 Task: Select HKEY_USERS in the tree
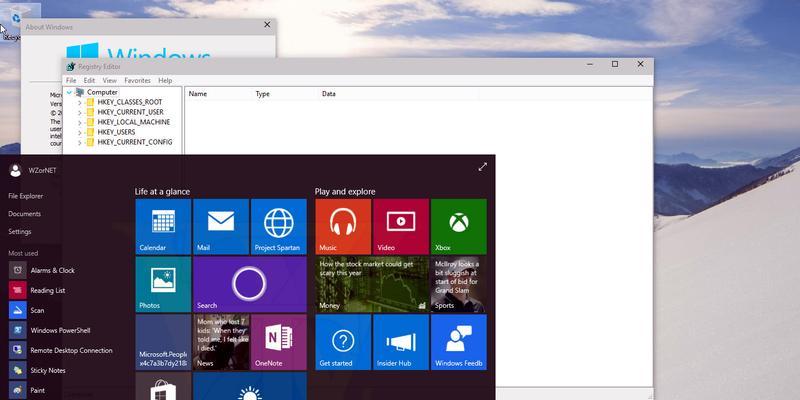point(116,132)
